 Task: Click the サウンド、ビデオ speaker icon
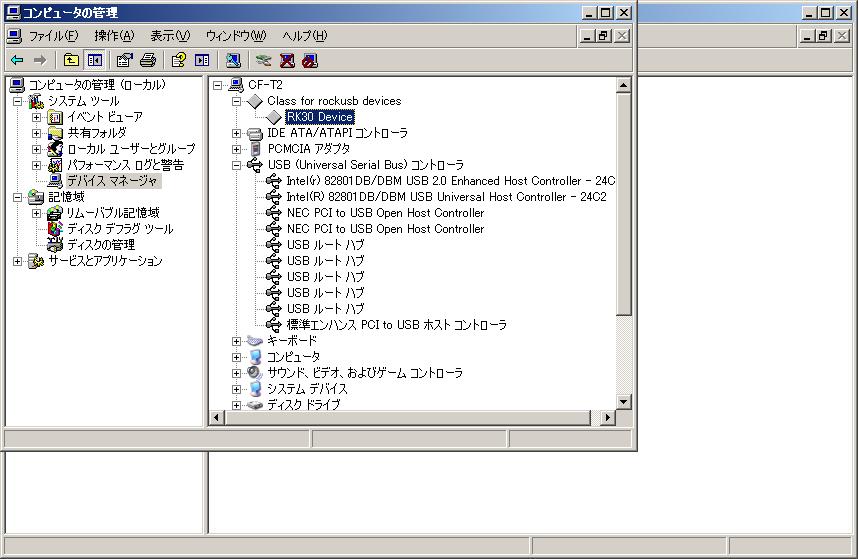(255, 372)
